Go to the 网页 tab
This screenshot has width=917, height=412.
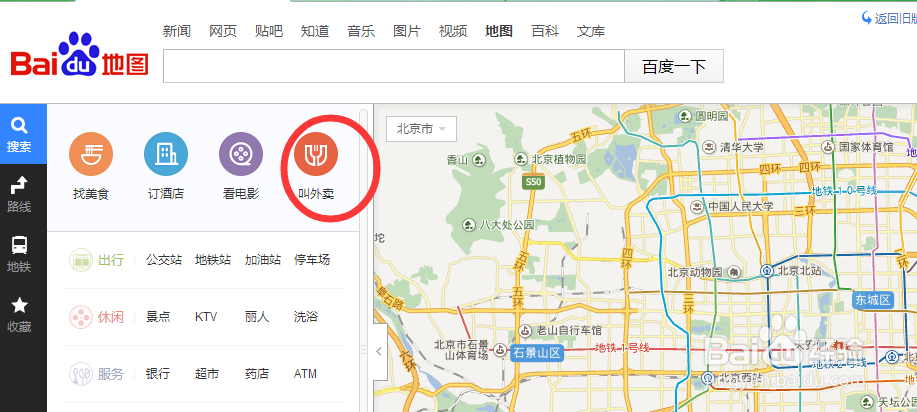point(223,31)
